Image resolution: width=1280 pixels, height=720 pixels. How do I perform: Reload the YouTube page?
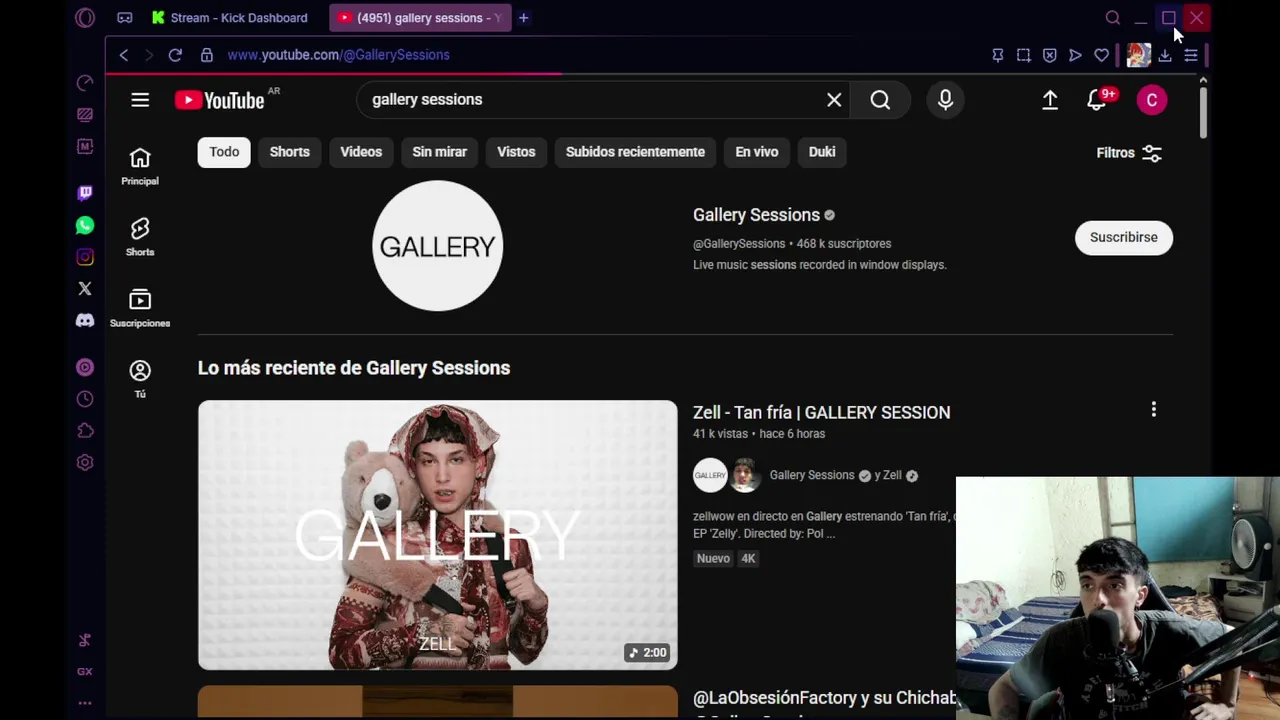coord(175,55)
